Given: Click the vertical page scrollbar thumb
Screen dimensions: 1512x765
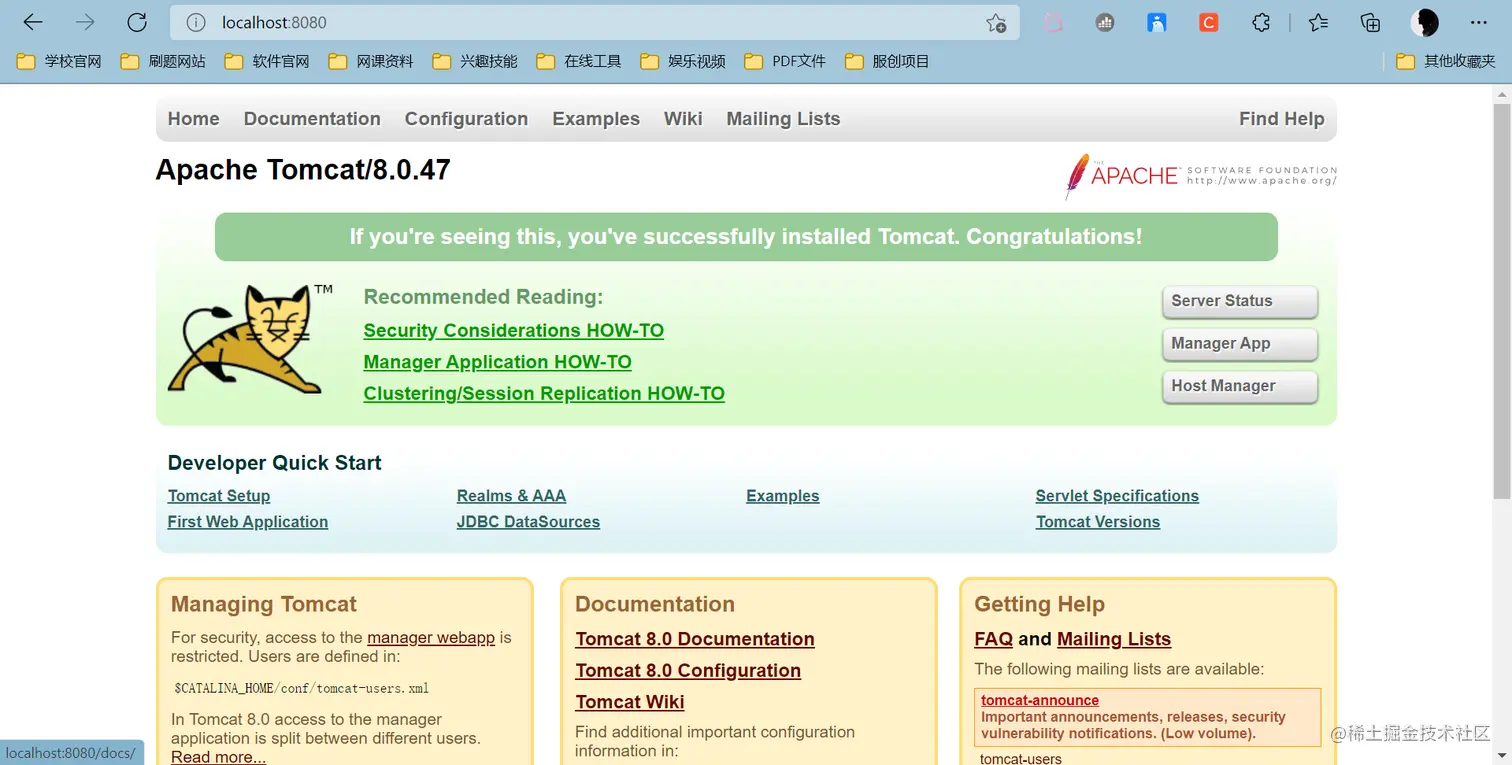Looking at the screenshot, I should tap(1501, 300).
